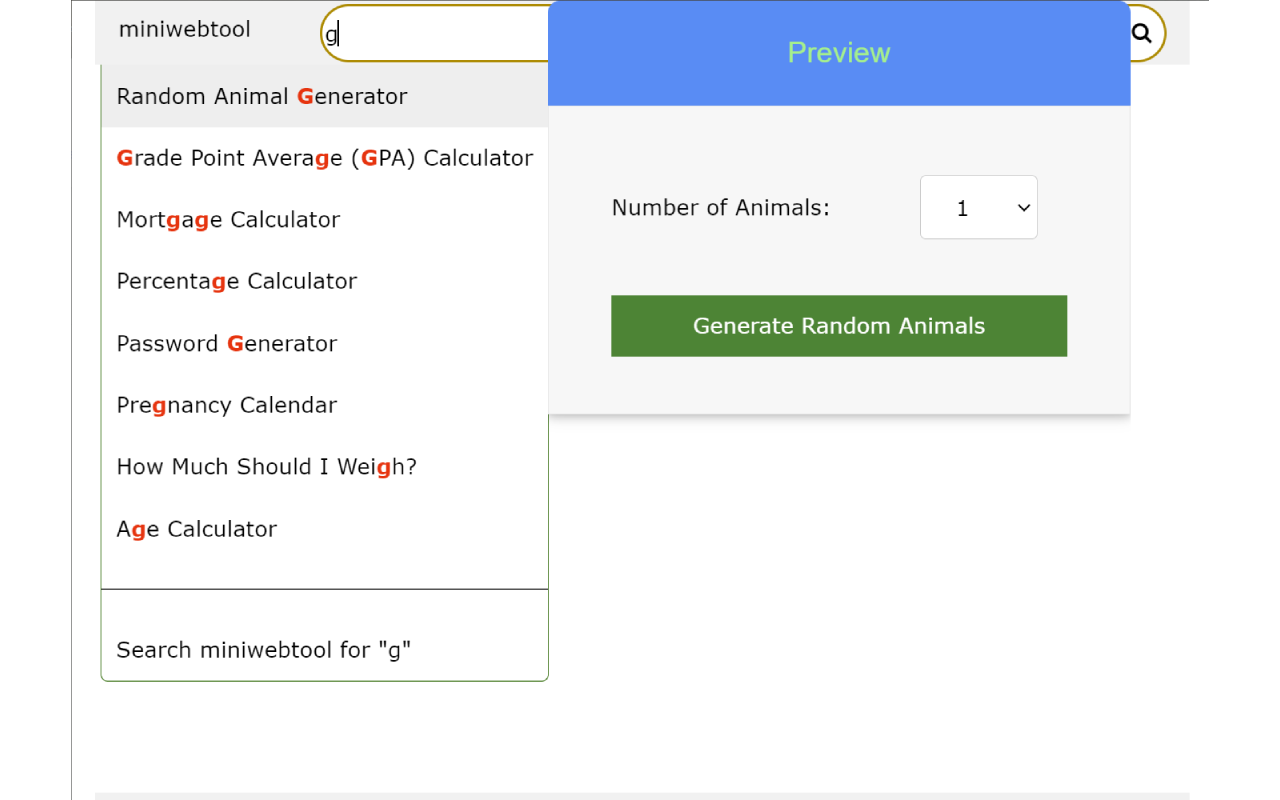Choose "How Much Should I Weigh?" suggestion

click(x=266, y=467)
